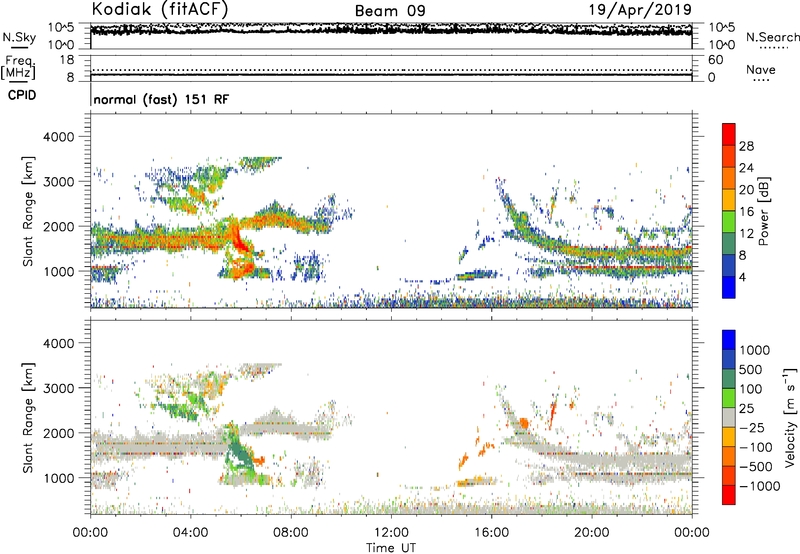
Task: Click the "-500" tick on Velocity color bar
Action: tap(756, 466)
